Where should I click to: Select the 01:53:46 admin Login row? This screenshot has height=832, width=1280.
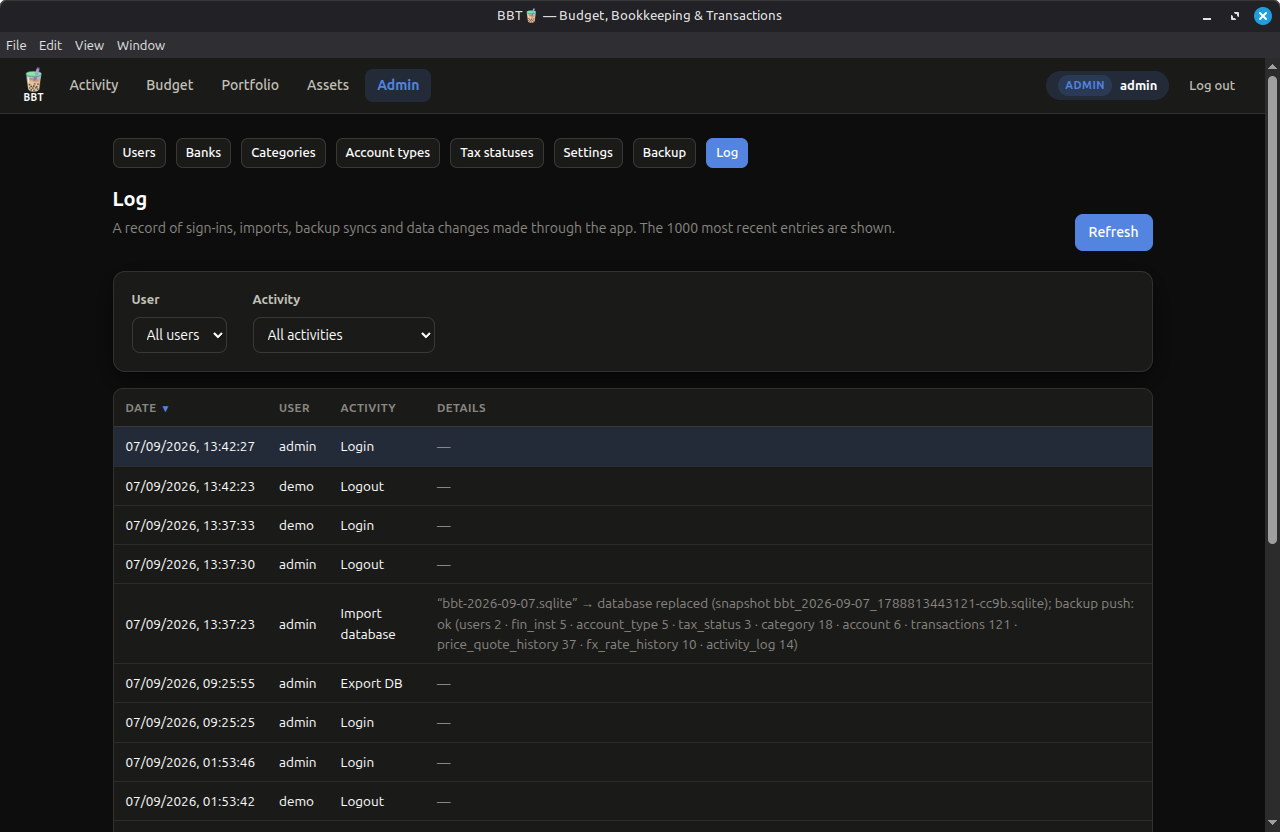coord(632,762)
